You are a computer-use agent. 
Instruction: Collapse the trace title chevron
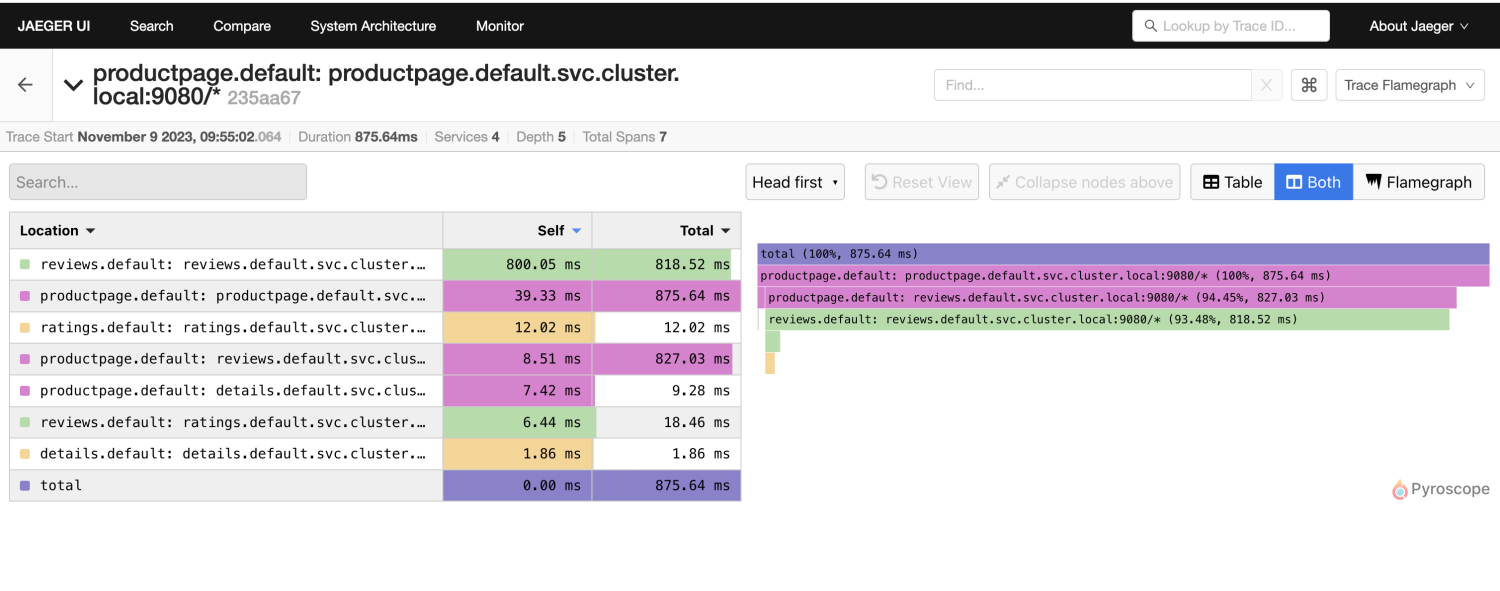pyautogui.click(x=73, y=85)
